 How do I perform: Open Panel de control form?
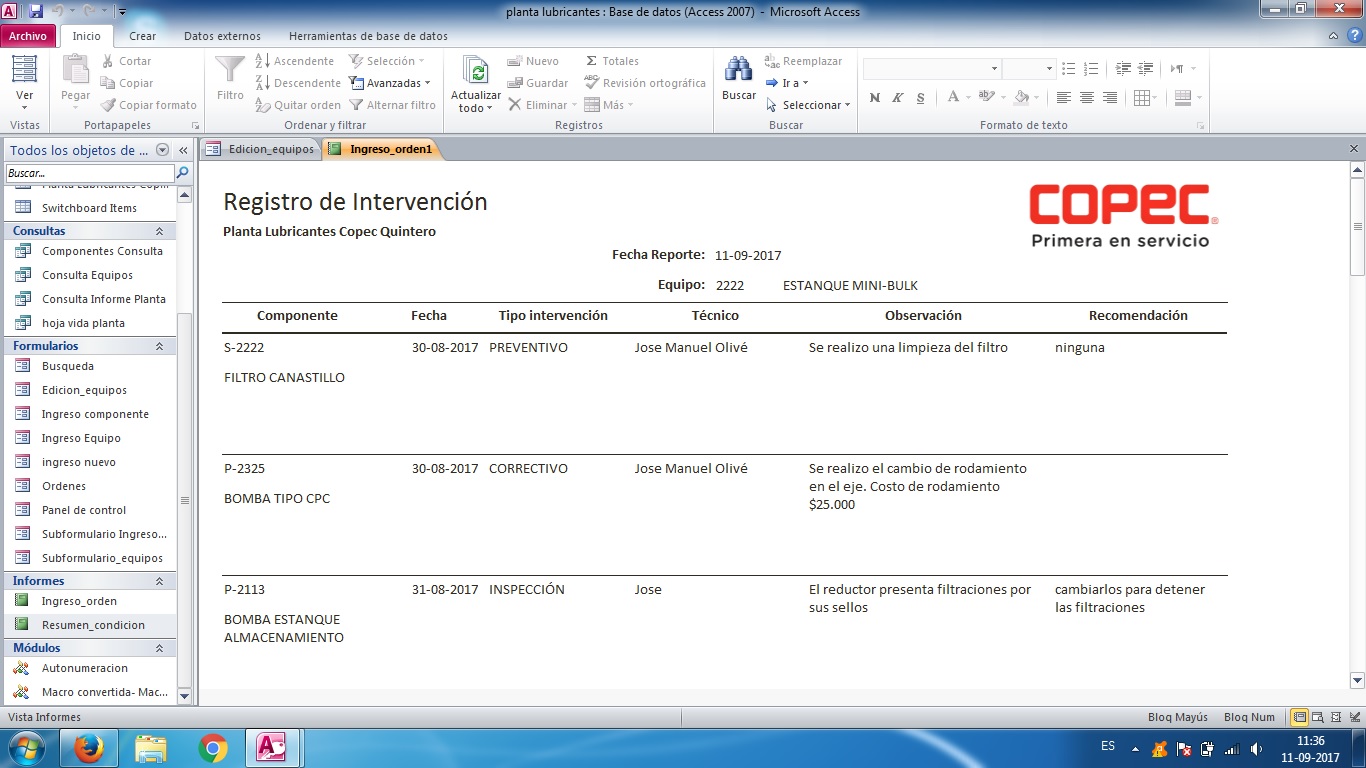(89, 510)
